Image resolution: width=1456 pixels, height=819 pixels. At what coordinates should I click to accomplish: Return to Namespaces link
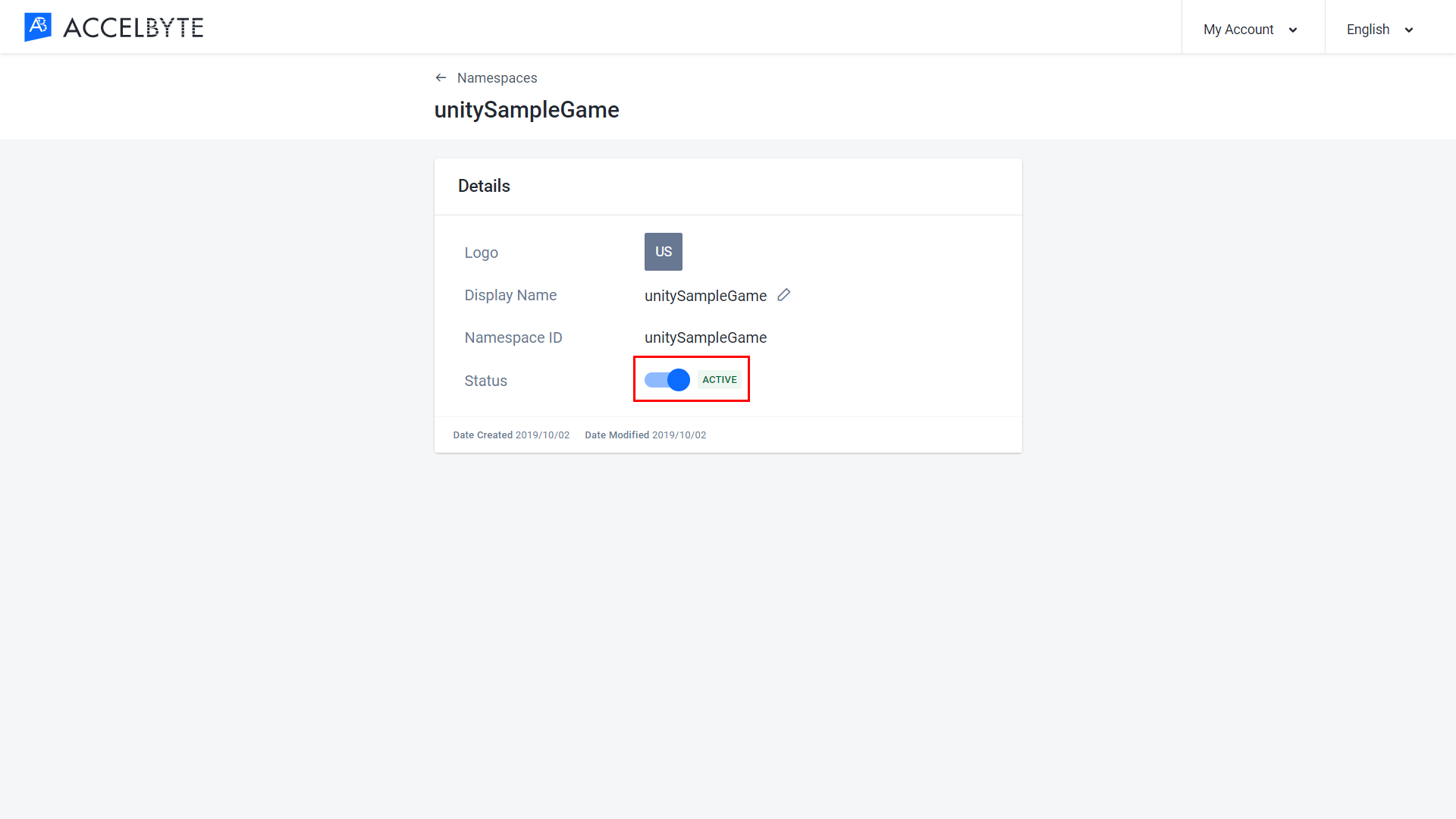point(497,78)
